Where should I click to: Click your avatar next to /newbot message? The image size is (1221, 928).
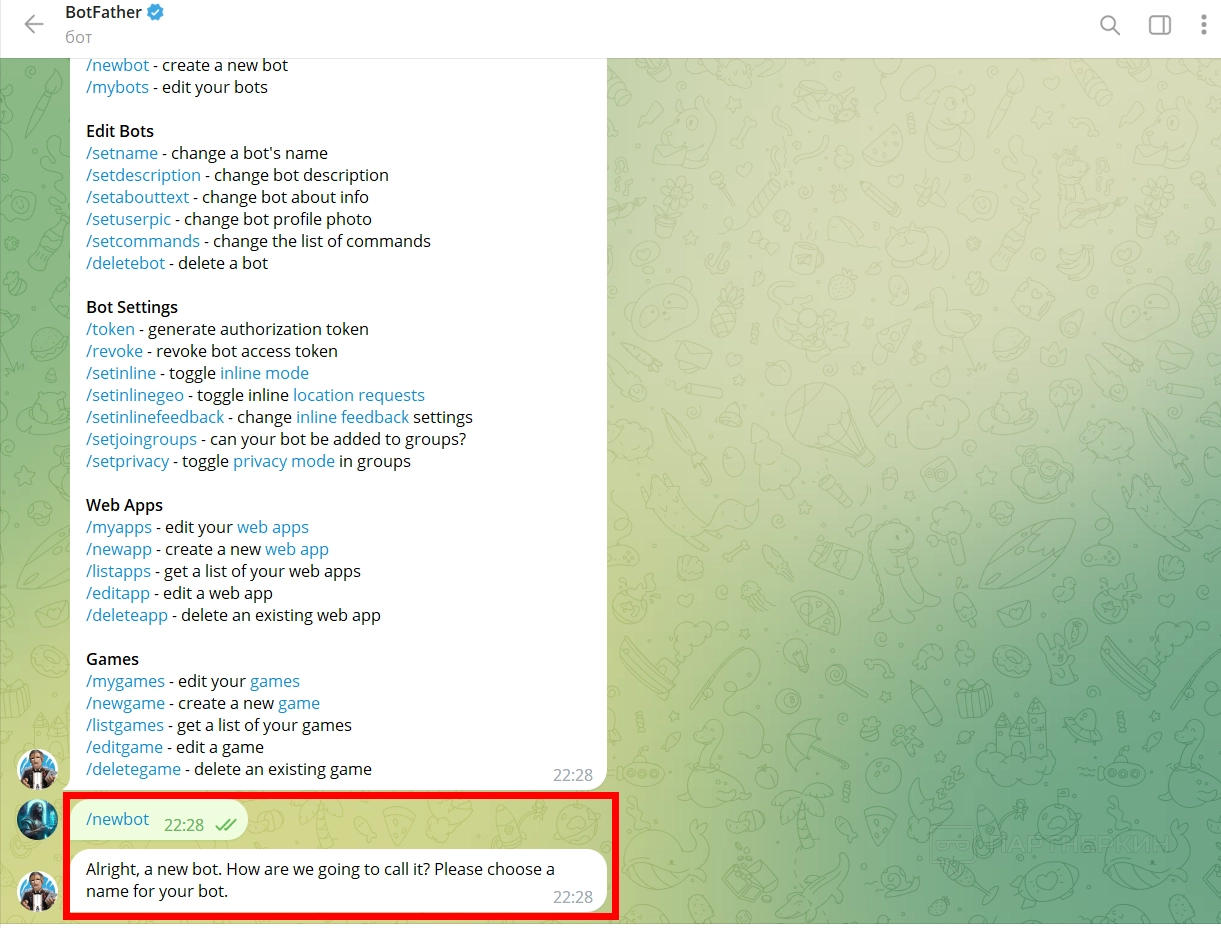coord(38,820)
